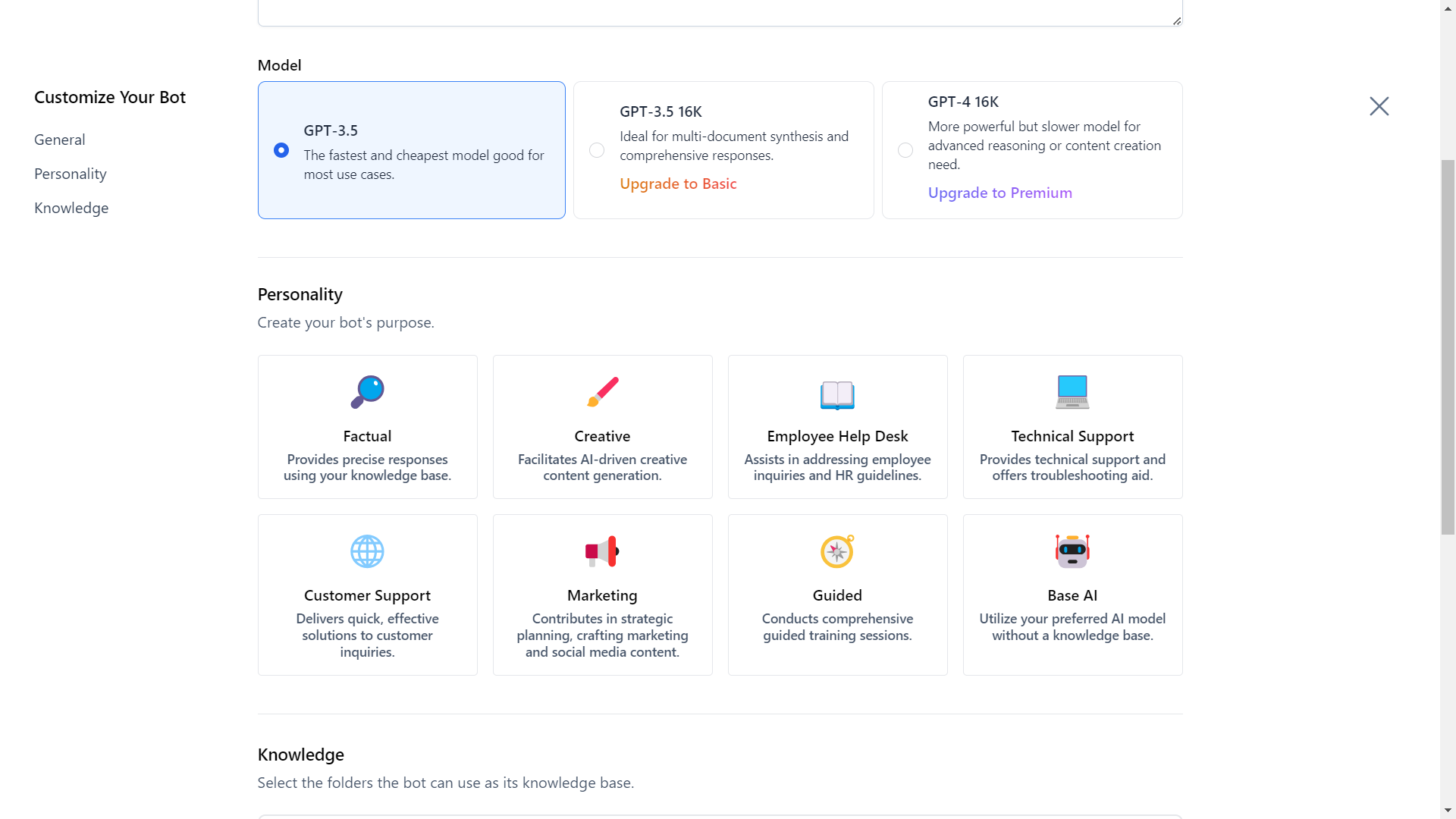Close the Customize Your Bot dialog
The height and width of the screenshot is (819, 1456).
click(1379, 106)
